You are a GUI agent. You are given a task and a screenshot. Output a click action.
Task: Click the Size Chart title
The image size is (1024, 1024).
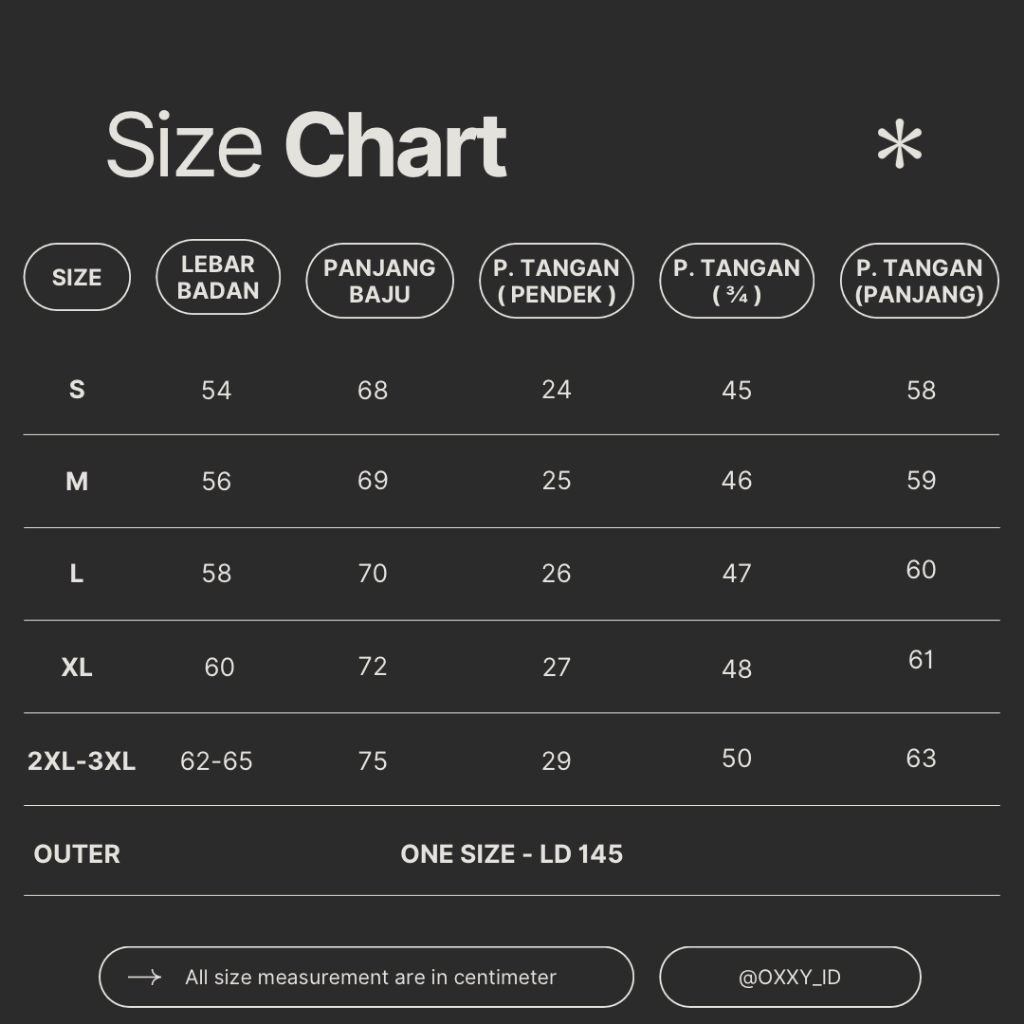pyautogui.click(x=306, y=147)
